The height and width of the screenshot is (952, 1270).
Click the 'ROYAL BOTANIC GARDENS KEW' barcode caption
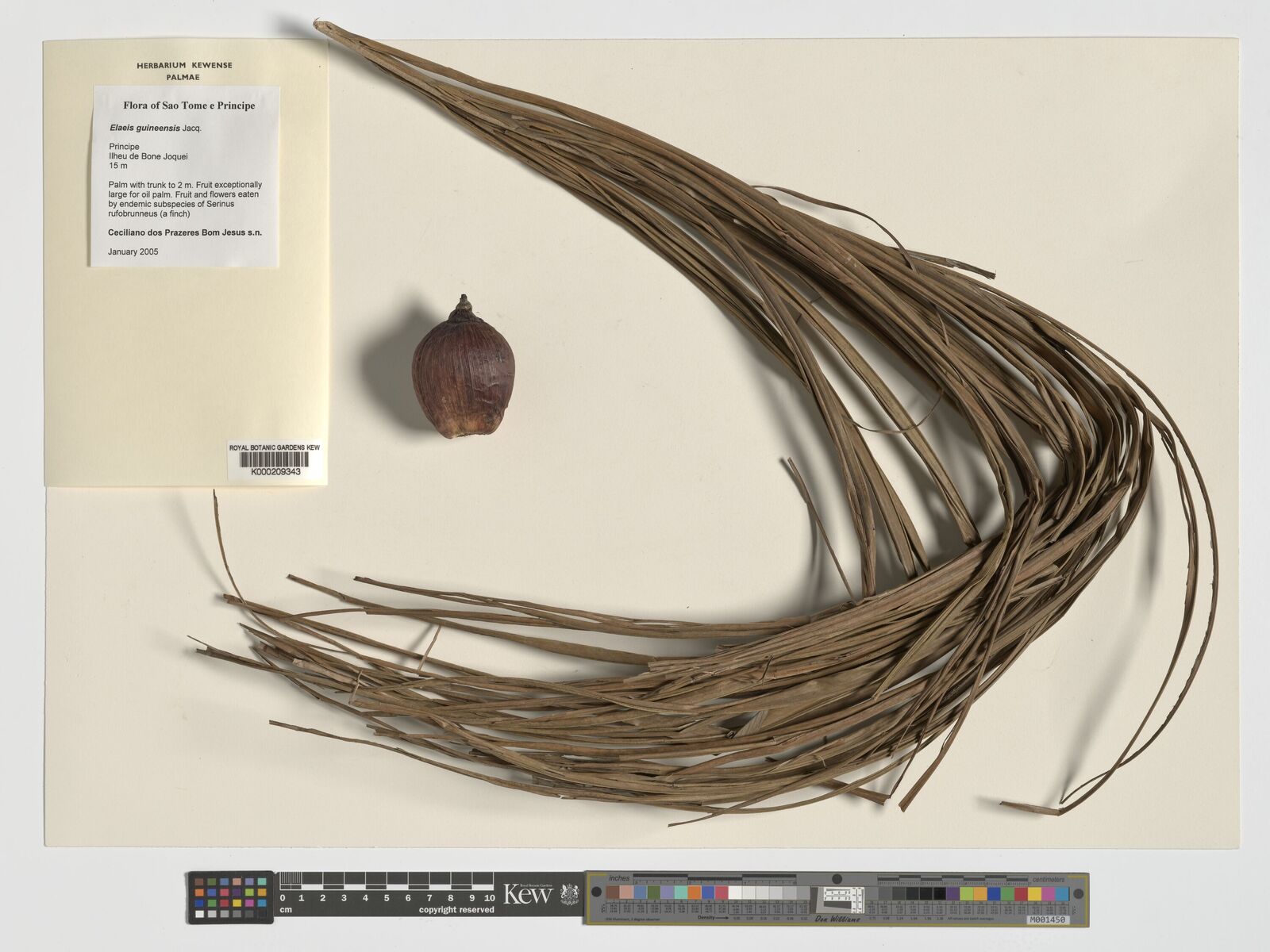tap(275, 447)
